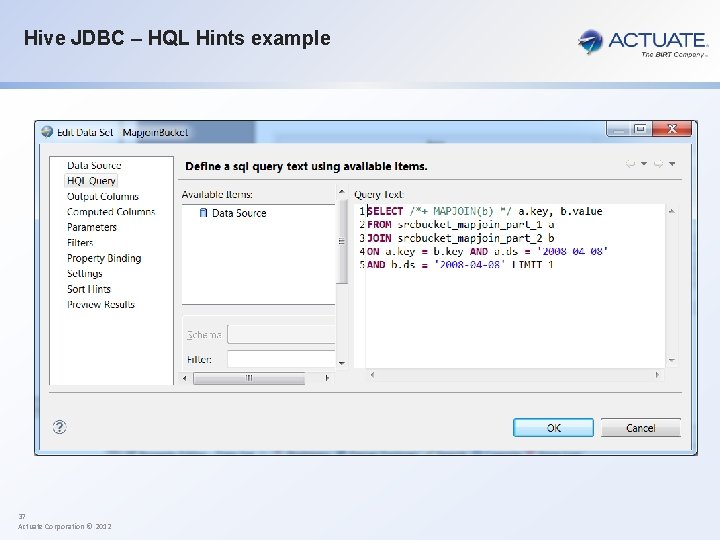
Task: Click the Query Text horizontal scroll left arrow
Action: (x=372, y=375)
